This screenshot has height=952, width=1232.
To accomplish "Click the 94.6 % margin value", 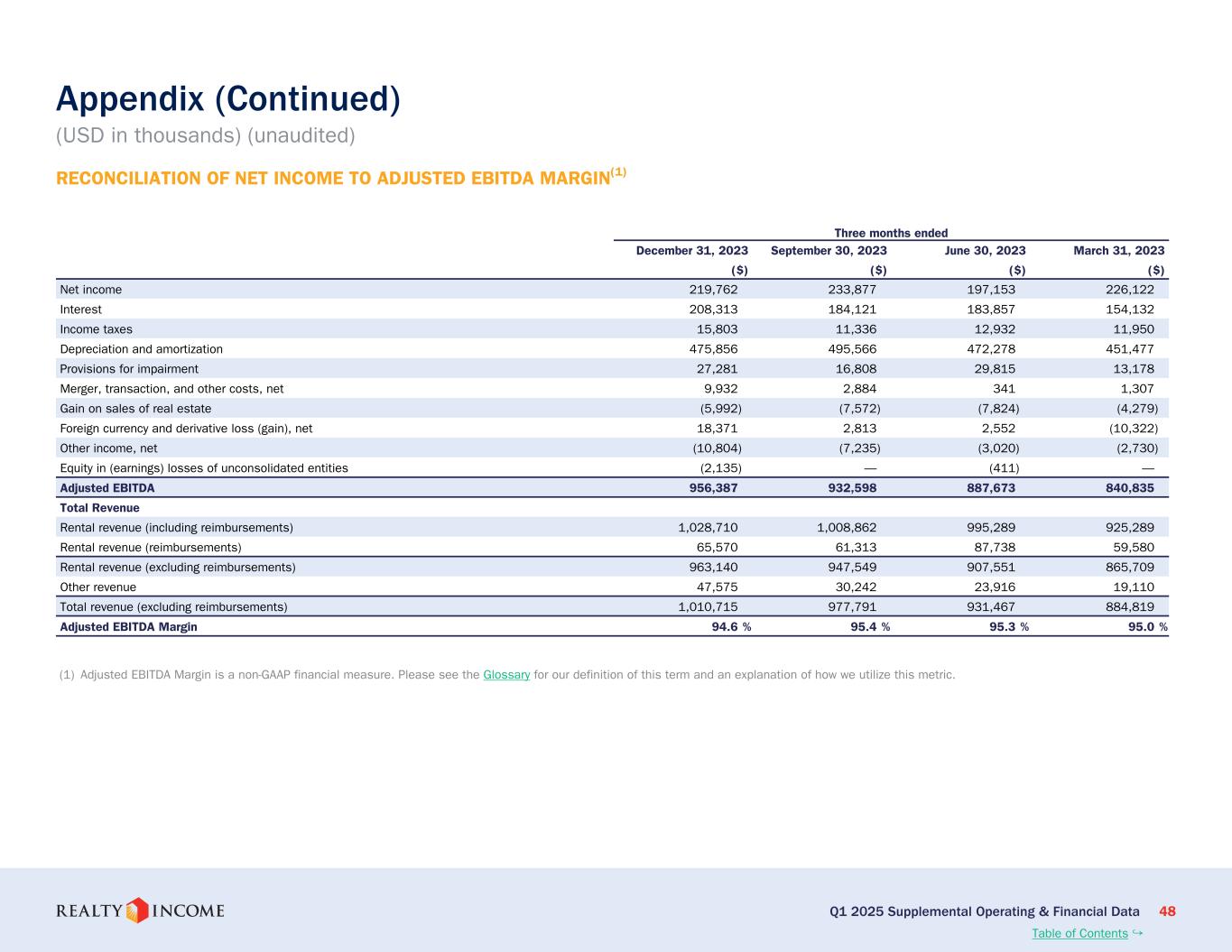I will click(730, 627).
